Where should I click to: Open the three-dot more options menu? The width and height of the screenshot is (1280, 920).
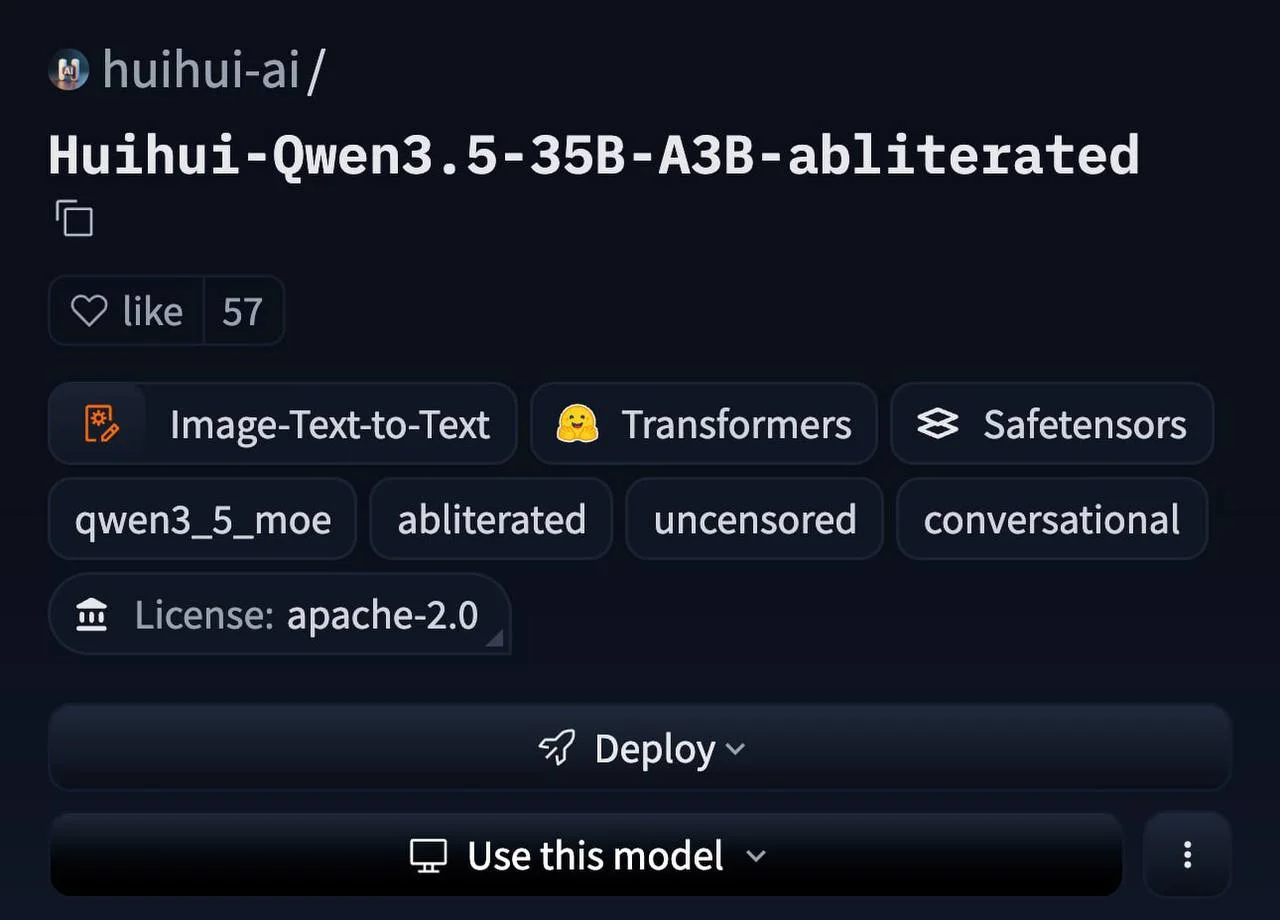pyautogui.click(x=1187, y=855)
